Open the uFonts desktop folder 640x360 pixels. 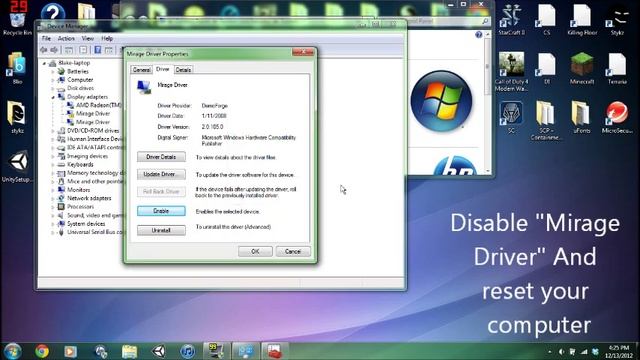click(x=581, y=117)
